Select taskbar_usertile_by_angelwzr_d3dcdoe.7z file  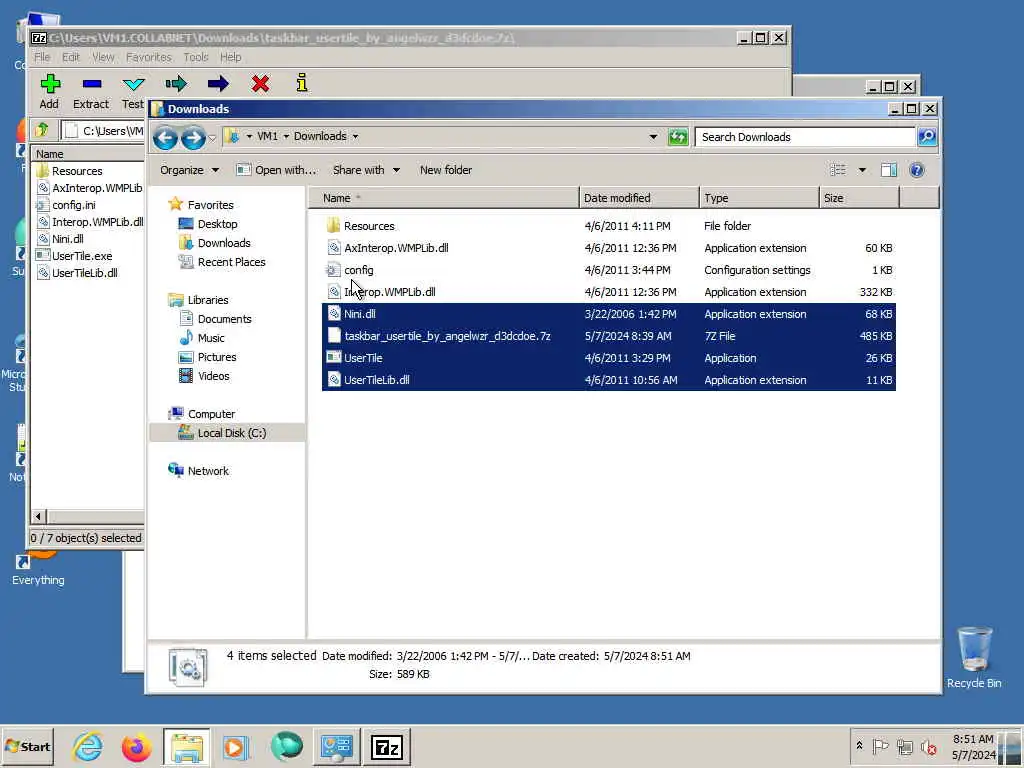(x=609, y=336)
